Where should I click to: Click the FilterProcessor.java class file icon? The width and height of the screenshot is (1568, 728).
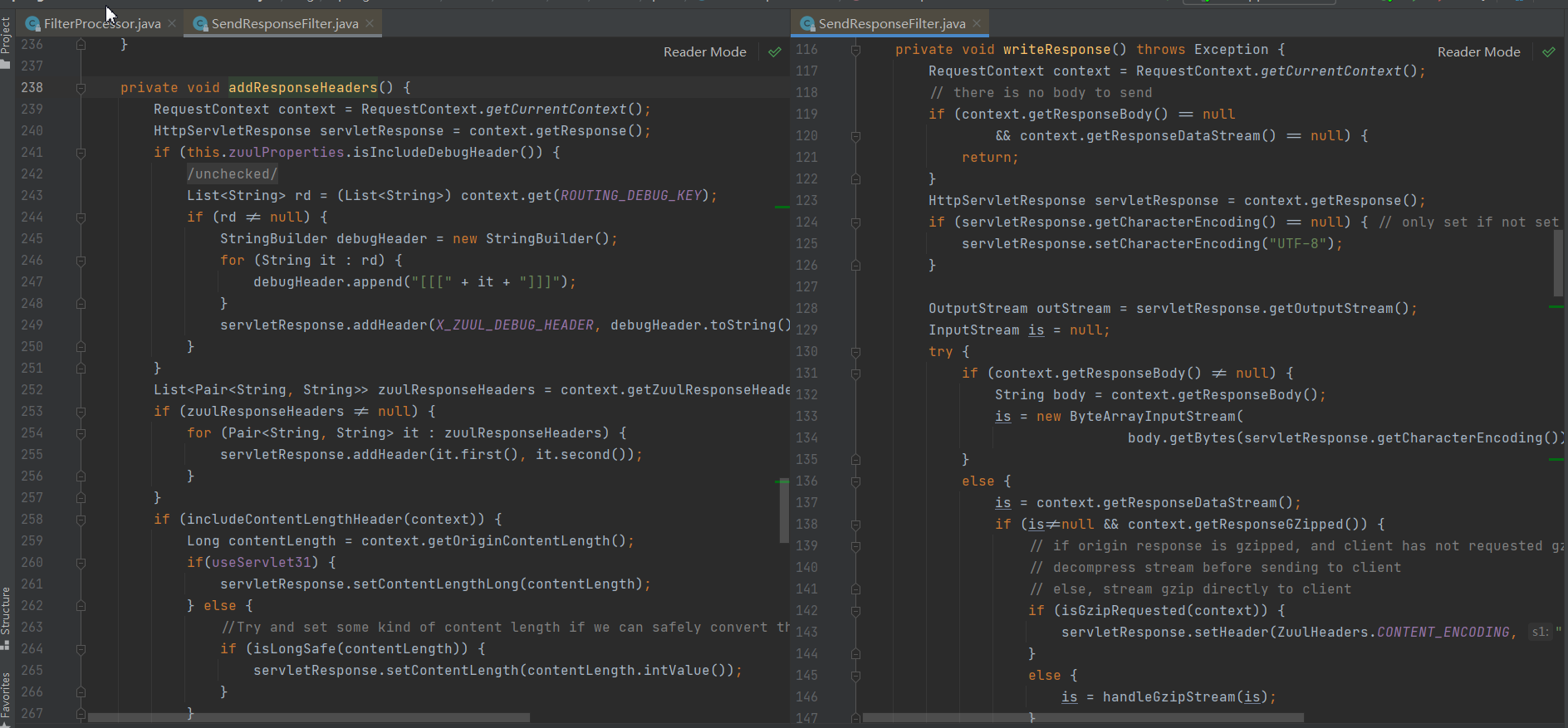(33, 24)
